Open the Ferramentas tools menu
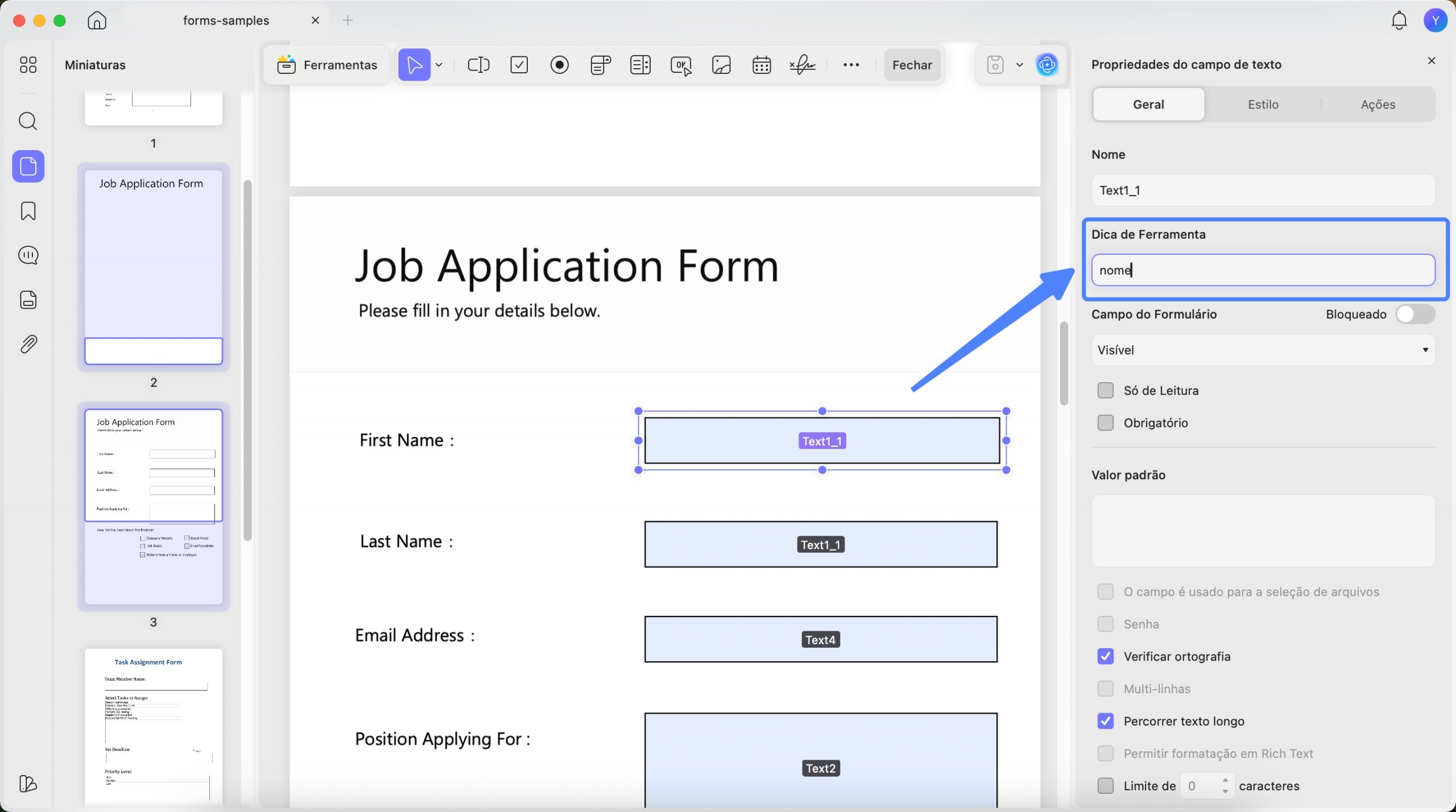This screenshot has width=1456, height=812. (327, 65)
